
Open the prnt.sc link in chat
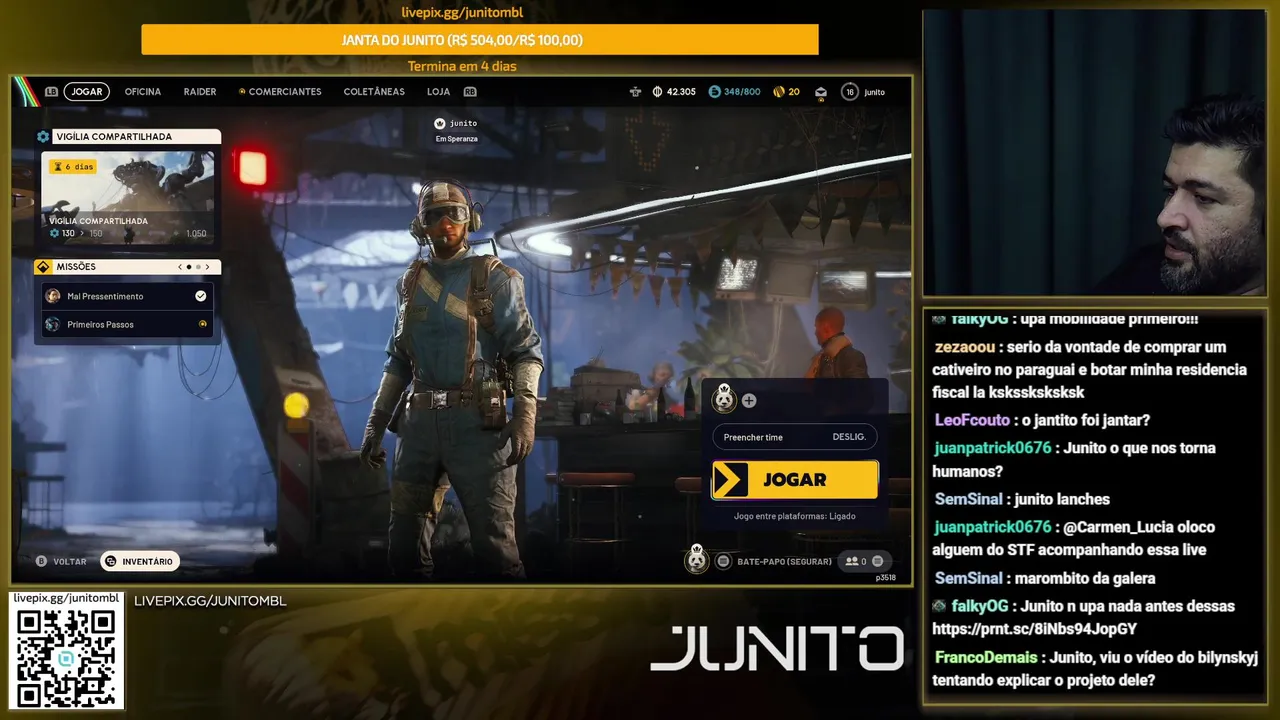[1034, 629]
